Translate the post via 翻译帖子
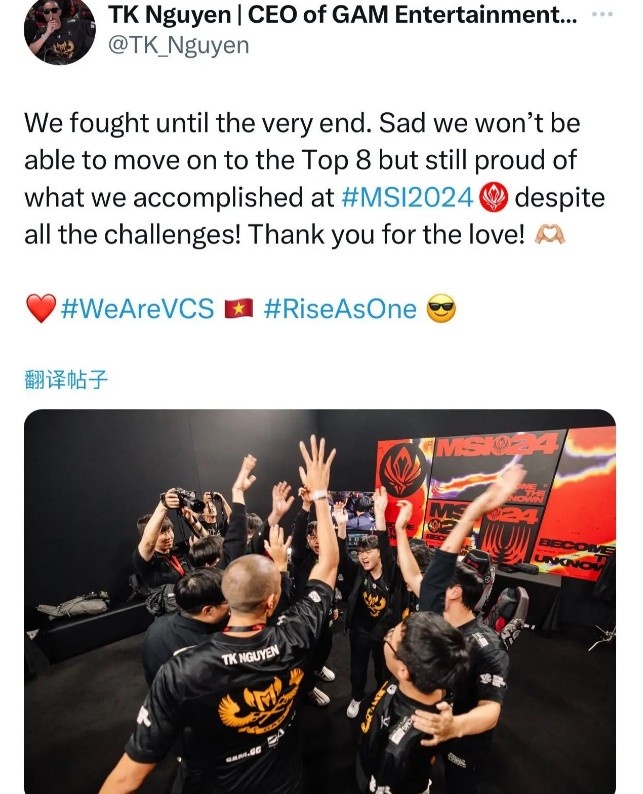643x794 pixels. 66,379
